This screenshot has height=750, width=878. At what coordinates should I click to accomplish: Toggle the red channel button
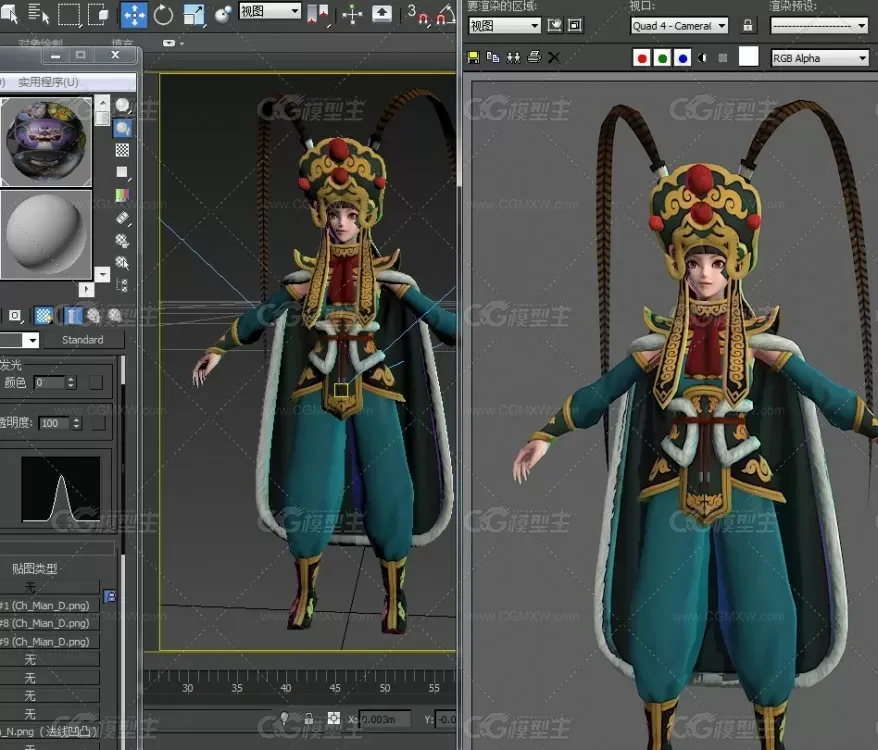(x=642, y=58)
